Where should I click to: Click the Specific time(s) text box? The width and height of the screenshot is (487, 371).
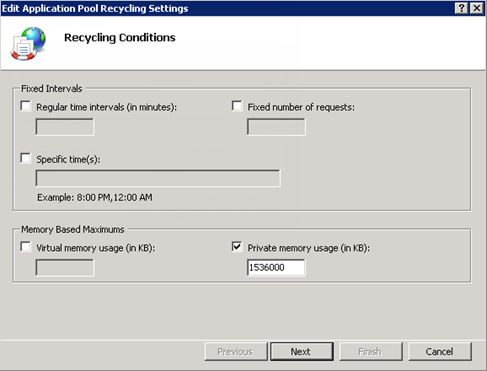pos(158,178)
